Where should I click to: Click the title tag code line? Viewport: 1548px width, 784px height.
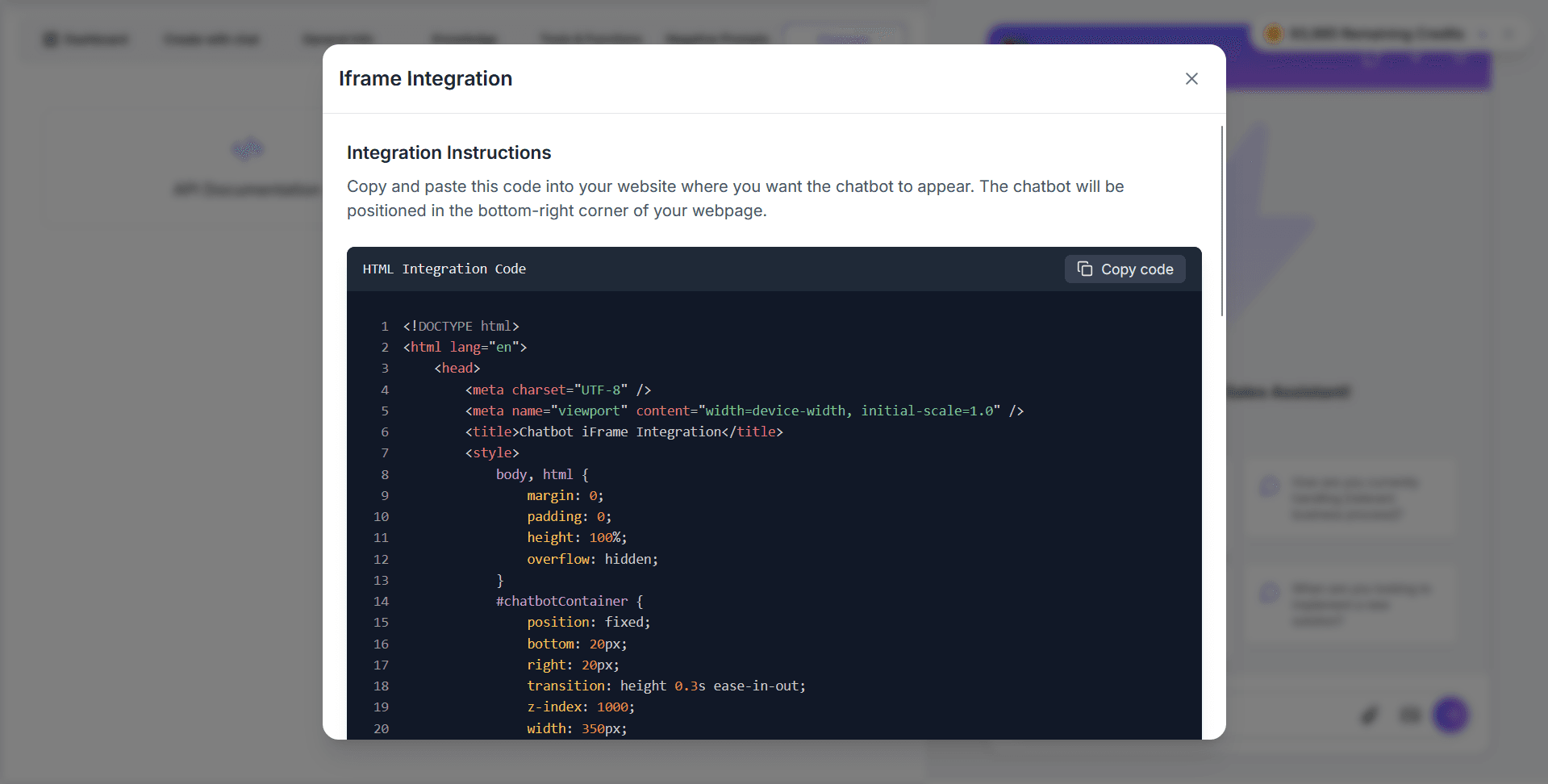click(624, 432)
